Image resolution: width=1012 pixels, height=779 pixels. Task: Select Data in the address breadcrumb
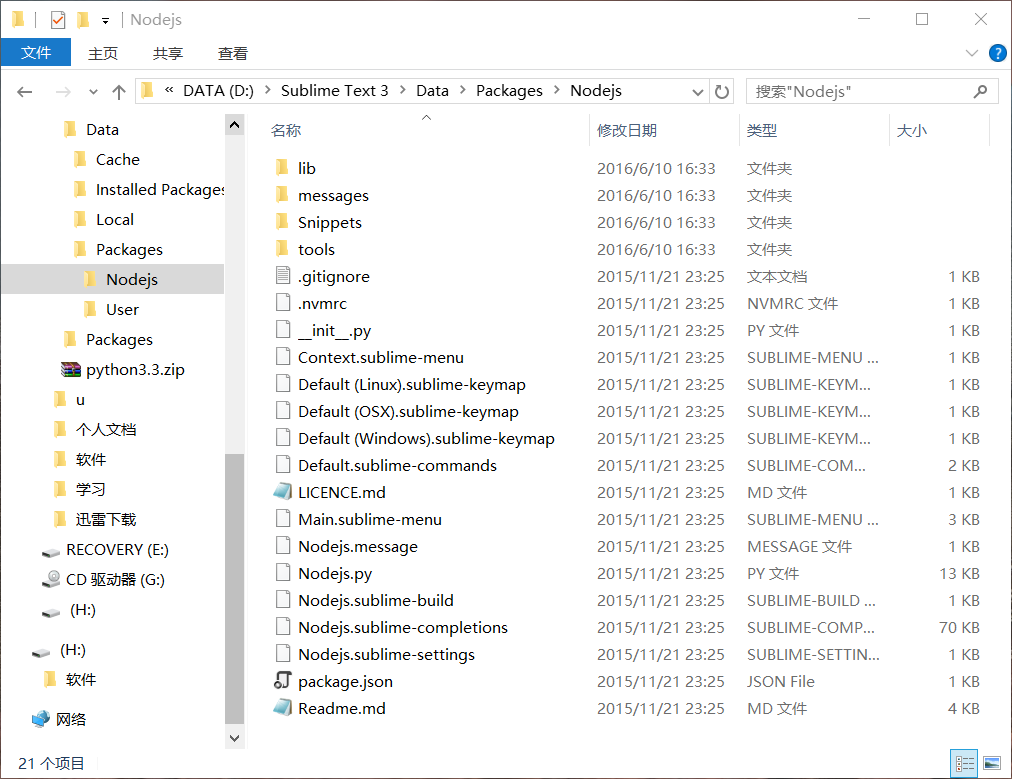[x=432, y=91]
